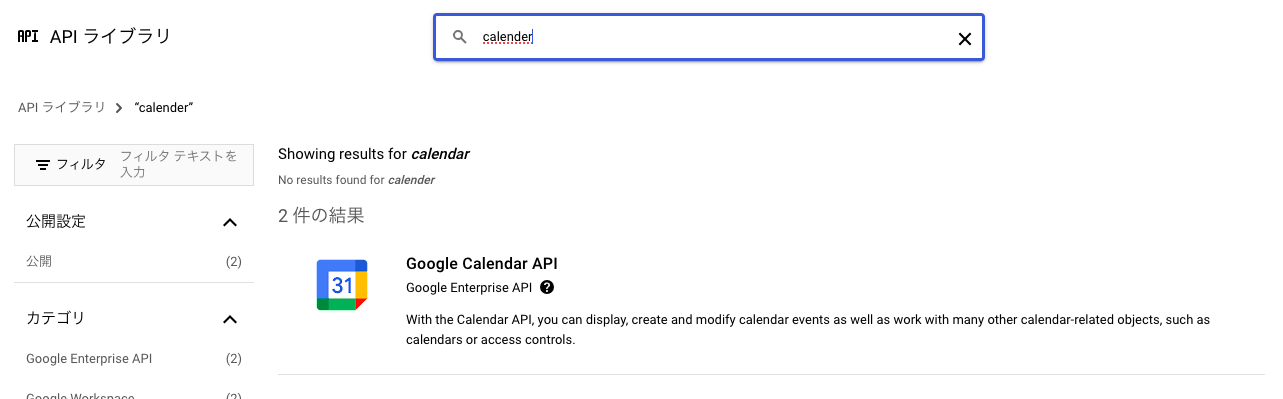Click into the calender search field
The height and width of the screenshot is (399, 1283).
click(x=709, y=37)
